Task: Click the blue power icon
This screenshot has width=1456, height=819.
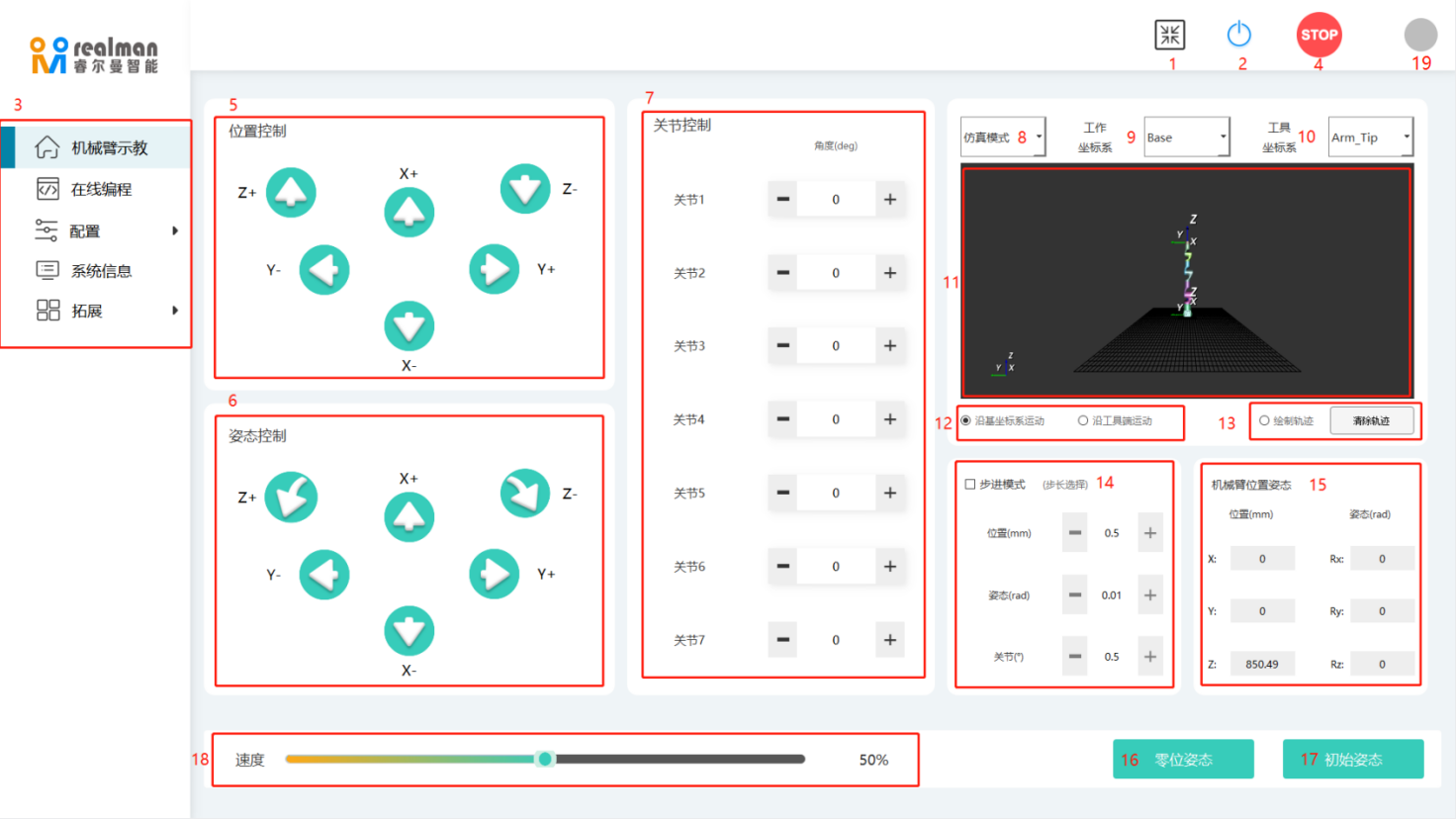Action: (1238, 35)
